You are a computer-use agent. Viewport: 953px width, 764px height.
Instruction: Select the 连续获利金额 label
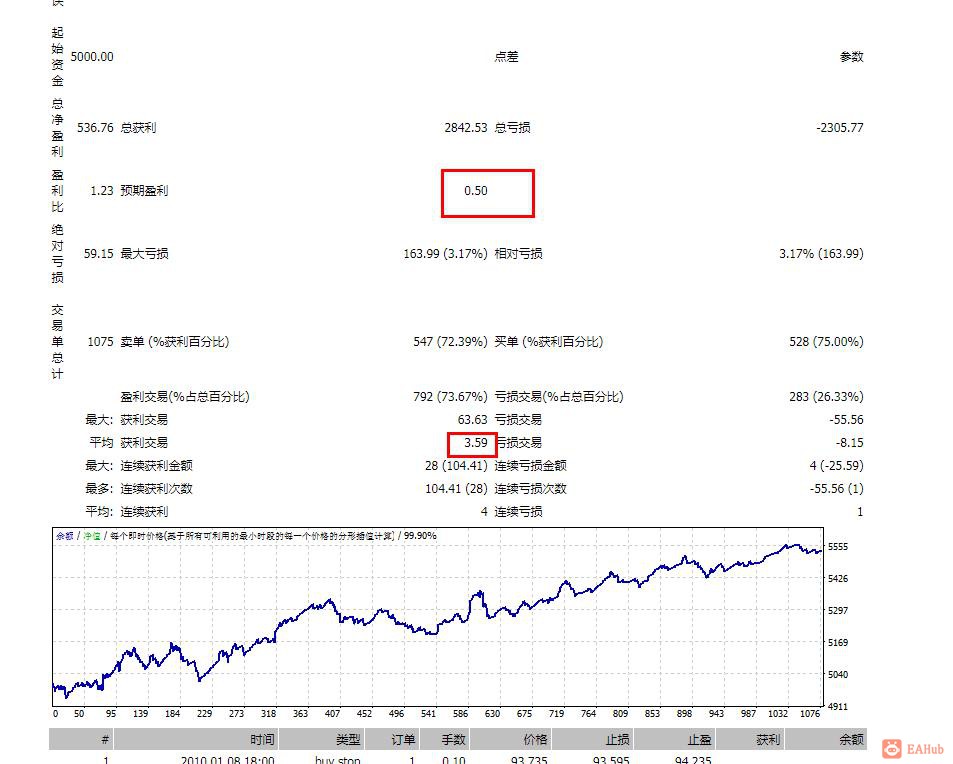pyautogui.click(x=156, y=466)
